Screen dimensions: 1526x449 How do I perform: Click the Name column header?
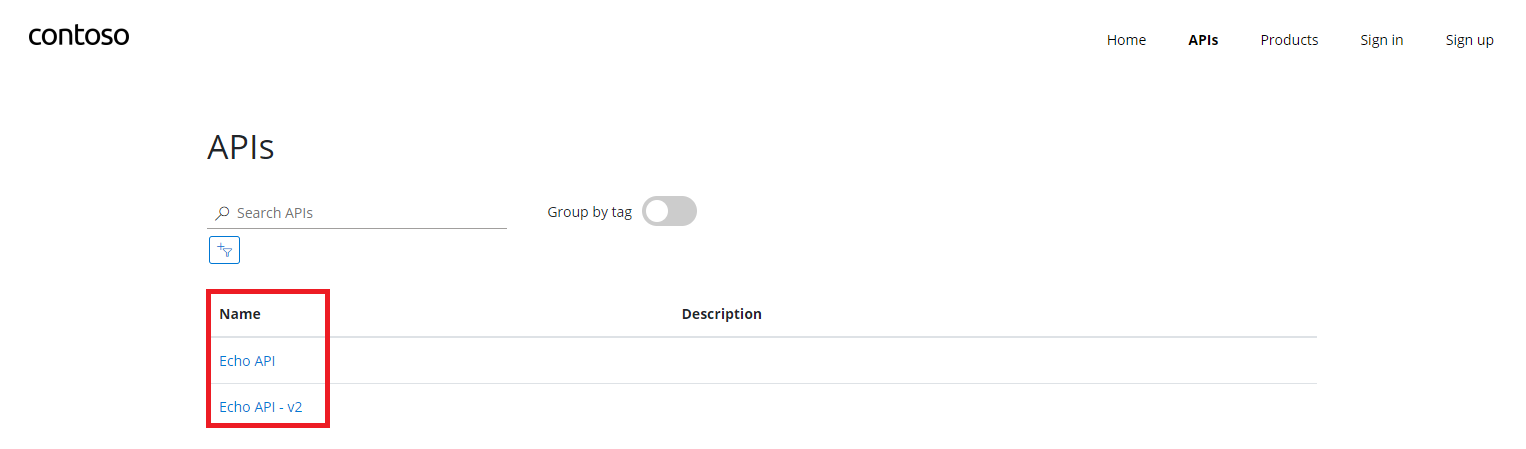[x=240, y=314]
